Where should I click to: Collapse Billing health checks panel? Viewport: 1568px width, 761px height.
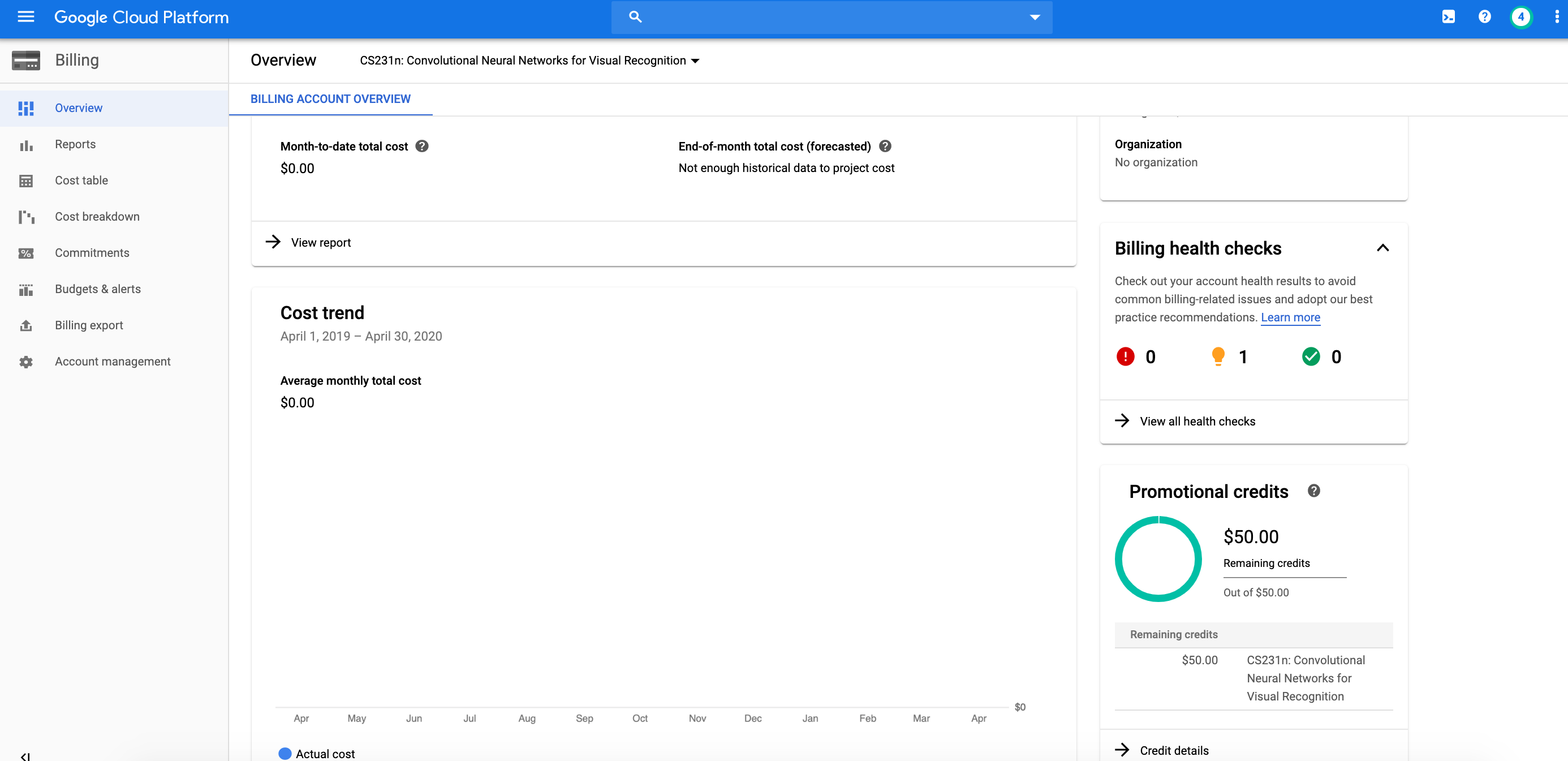1382,248
